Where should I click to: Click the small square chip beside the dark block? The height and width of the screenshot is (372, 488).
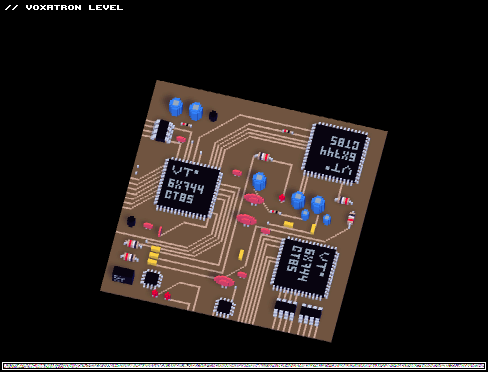(x=152, y=279)
